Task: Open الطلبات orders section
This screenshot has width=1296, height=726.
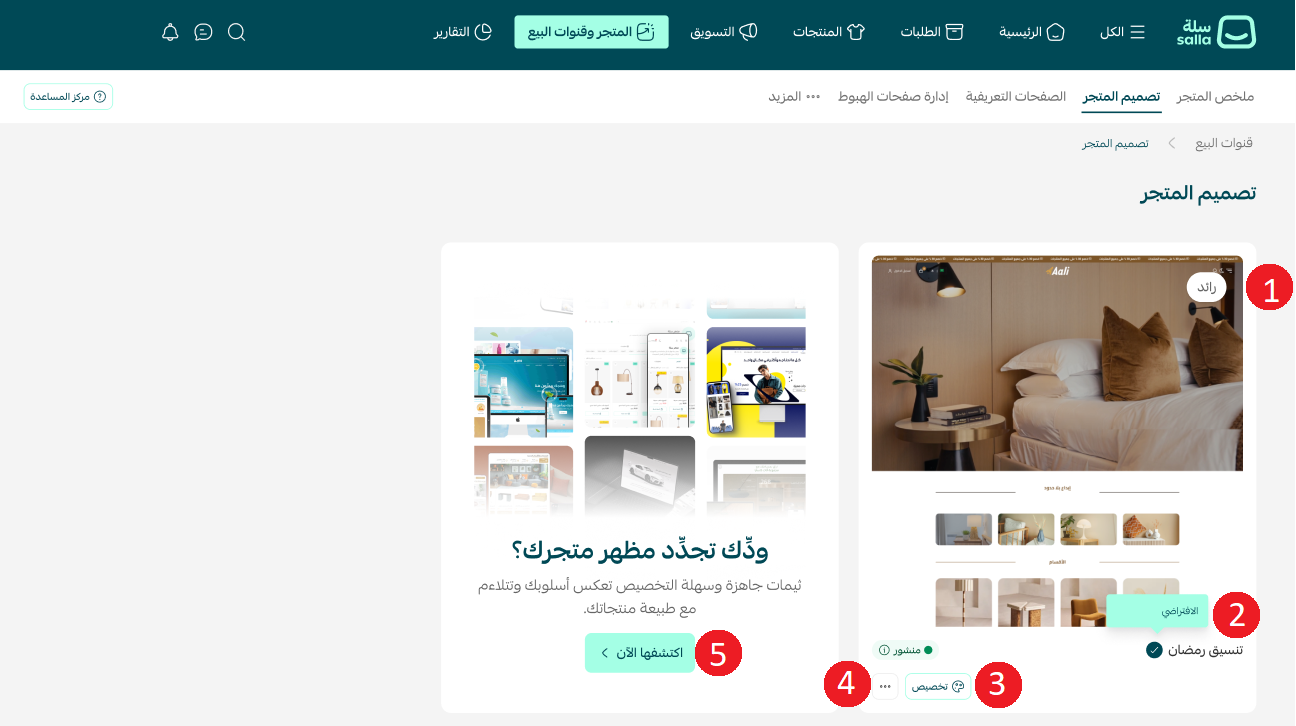Action: click(932, 32)
